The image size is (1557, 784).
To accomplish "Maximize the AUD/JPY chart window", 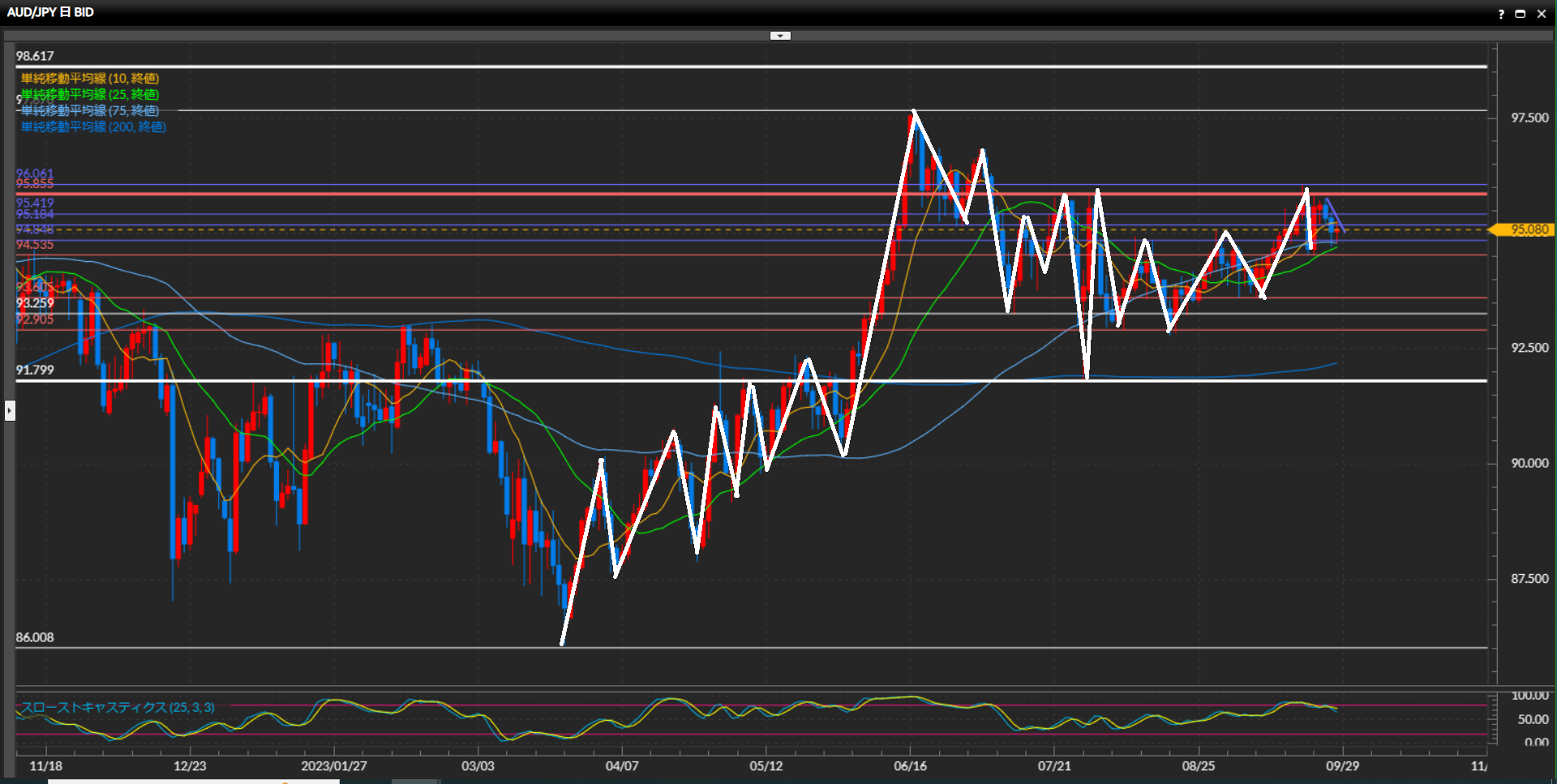I will click(1521, 14).
